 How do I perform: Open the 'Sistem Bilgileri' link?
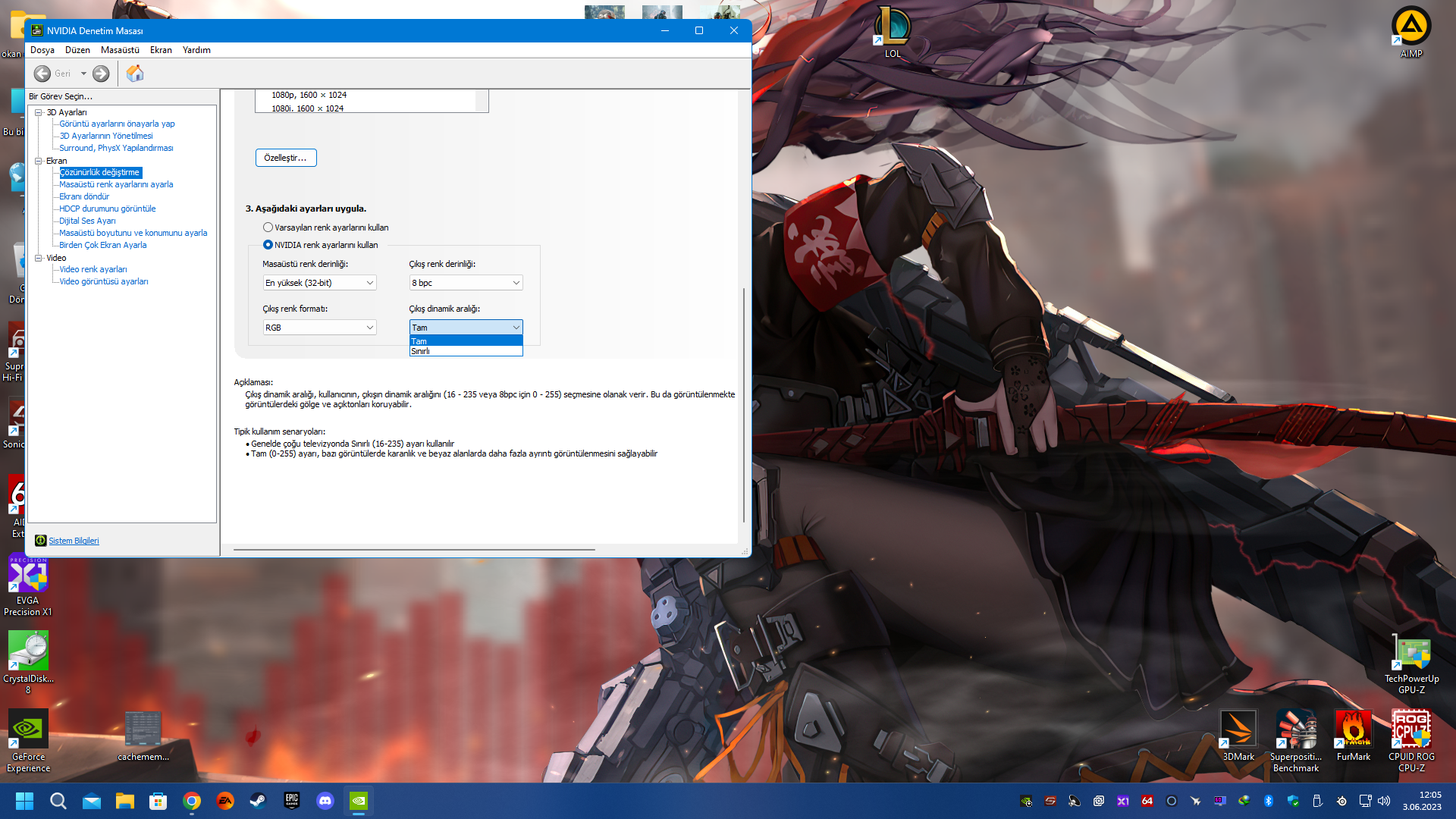coord(74,541)
